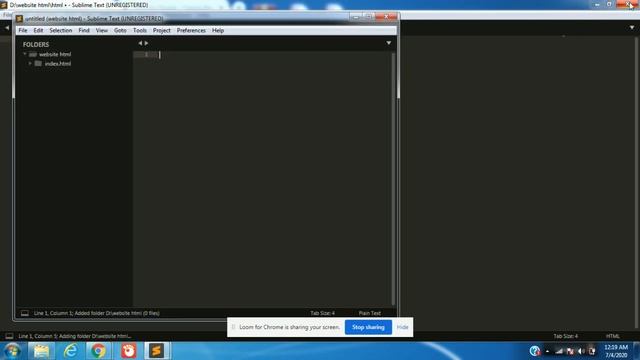Click the Action Center flag icon
The height and width of the screenshot is (360, 640).
click(570, 351)
